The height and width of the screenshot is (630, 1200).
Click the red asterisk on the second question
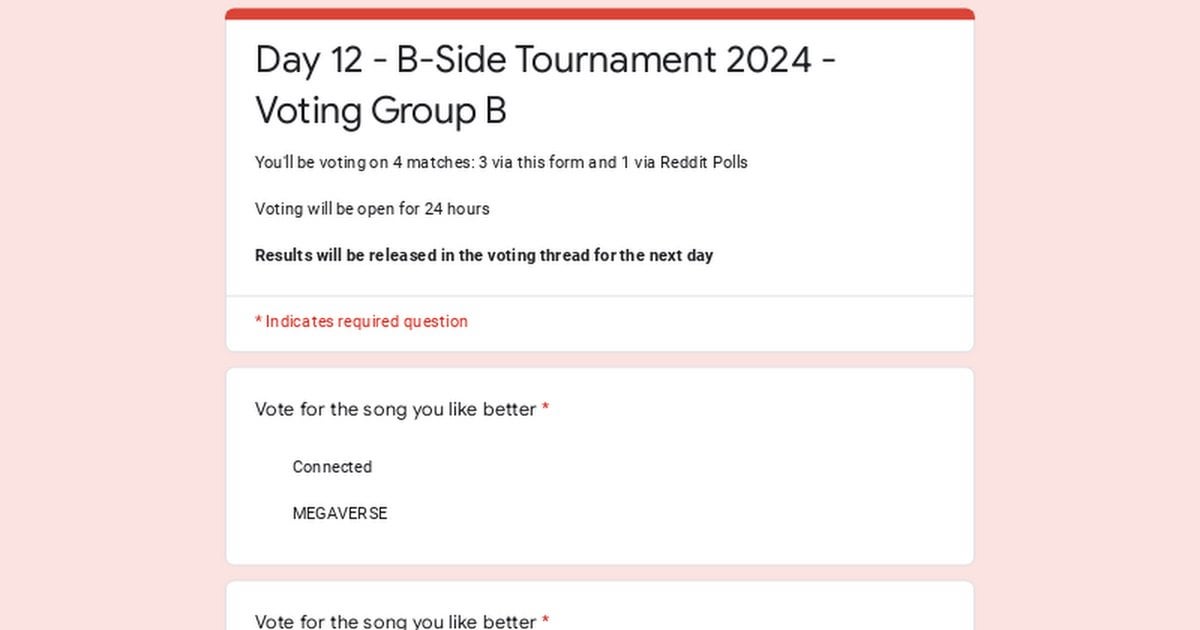click(x=545, y=621)
